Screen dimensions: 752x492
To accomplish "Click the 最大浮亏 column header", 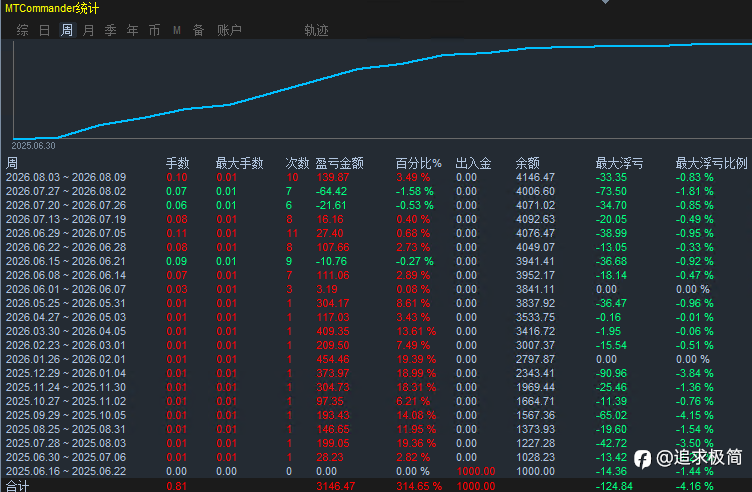I will click(x=619, y=163).
